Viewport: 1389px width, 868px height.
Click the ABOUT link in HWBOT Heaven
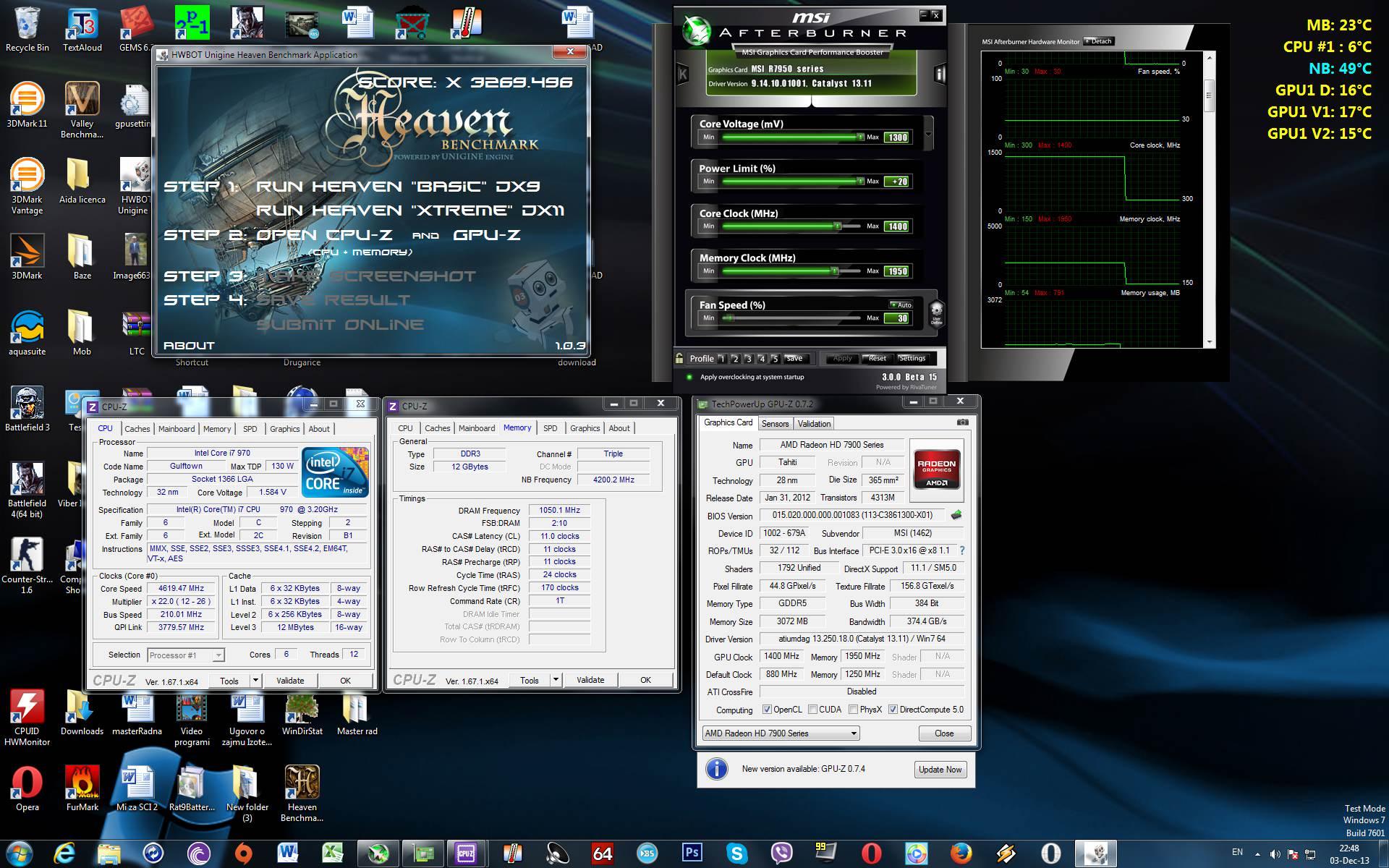click(189, 346)
